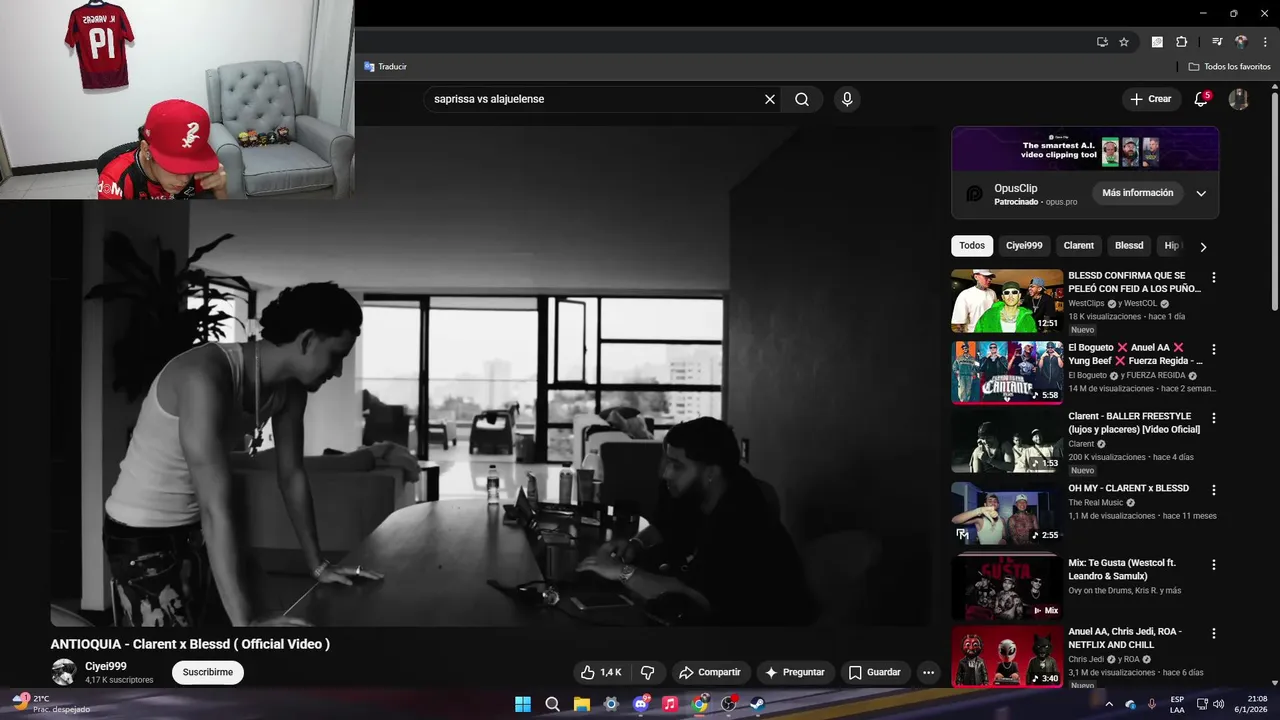Open options for BALLER FREESTYLE video
The height and width of the screenshot is (720, 1280).
click(x=1214, y=418)
